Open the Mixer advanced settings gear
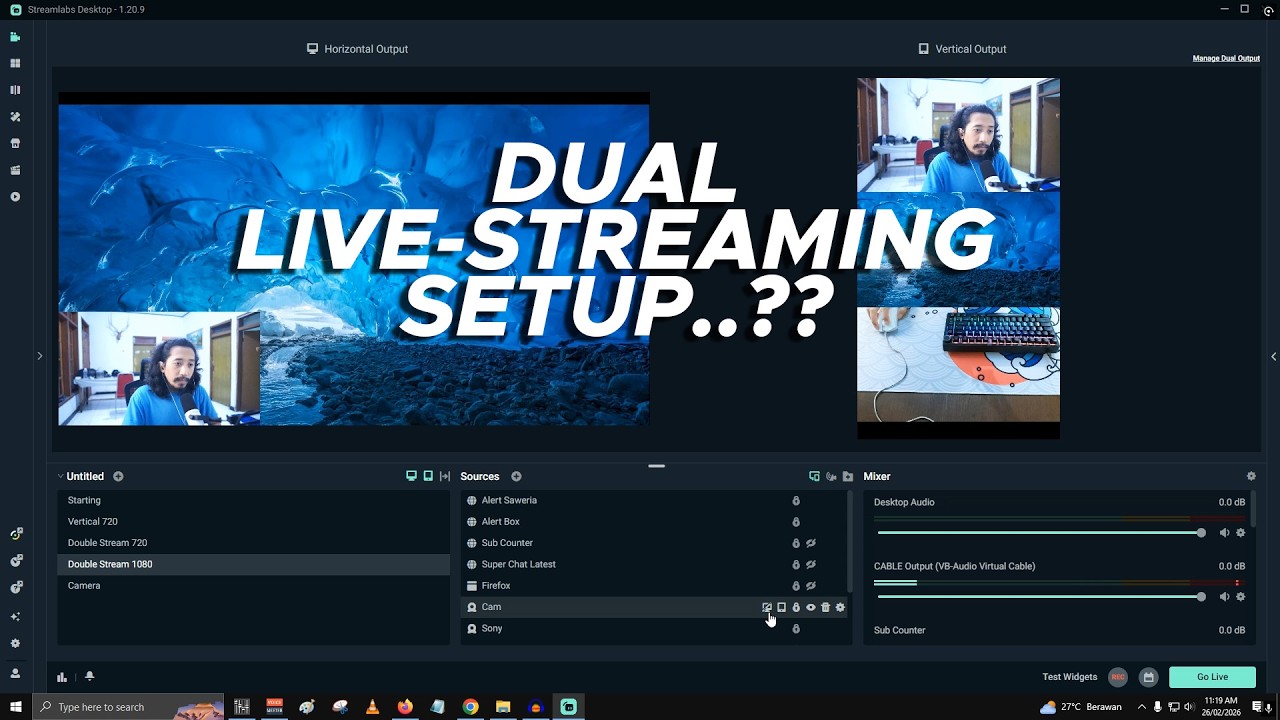The height and width of the screenshot is (720, 1280). point(1251,477)
